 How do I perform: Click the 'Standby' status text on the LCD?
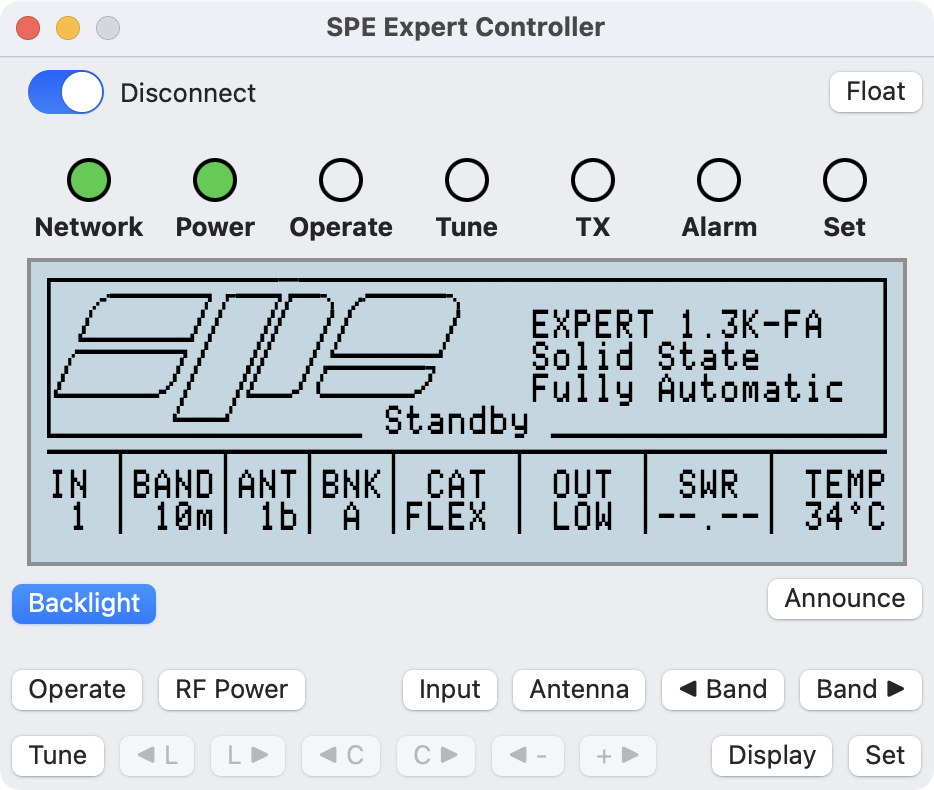456,421
